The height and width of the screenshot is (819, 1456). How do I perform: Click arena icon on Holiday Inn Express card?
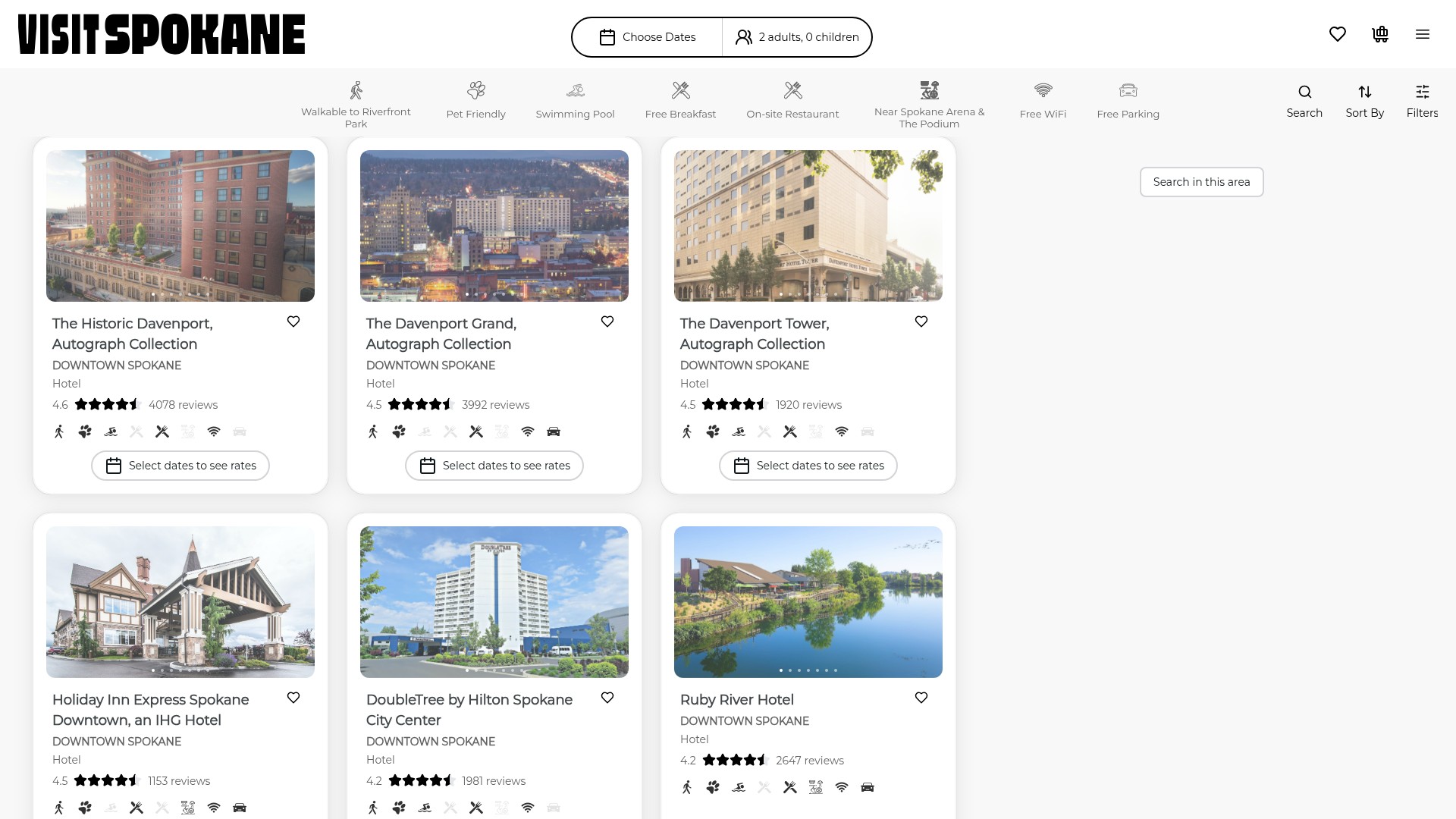point(188,808)
